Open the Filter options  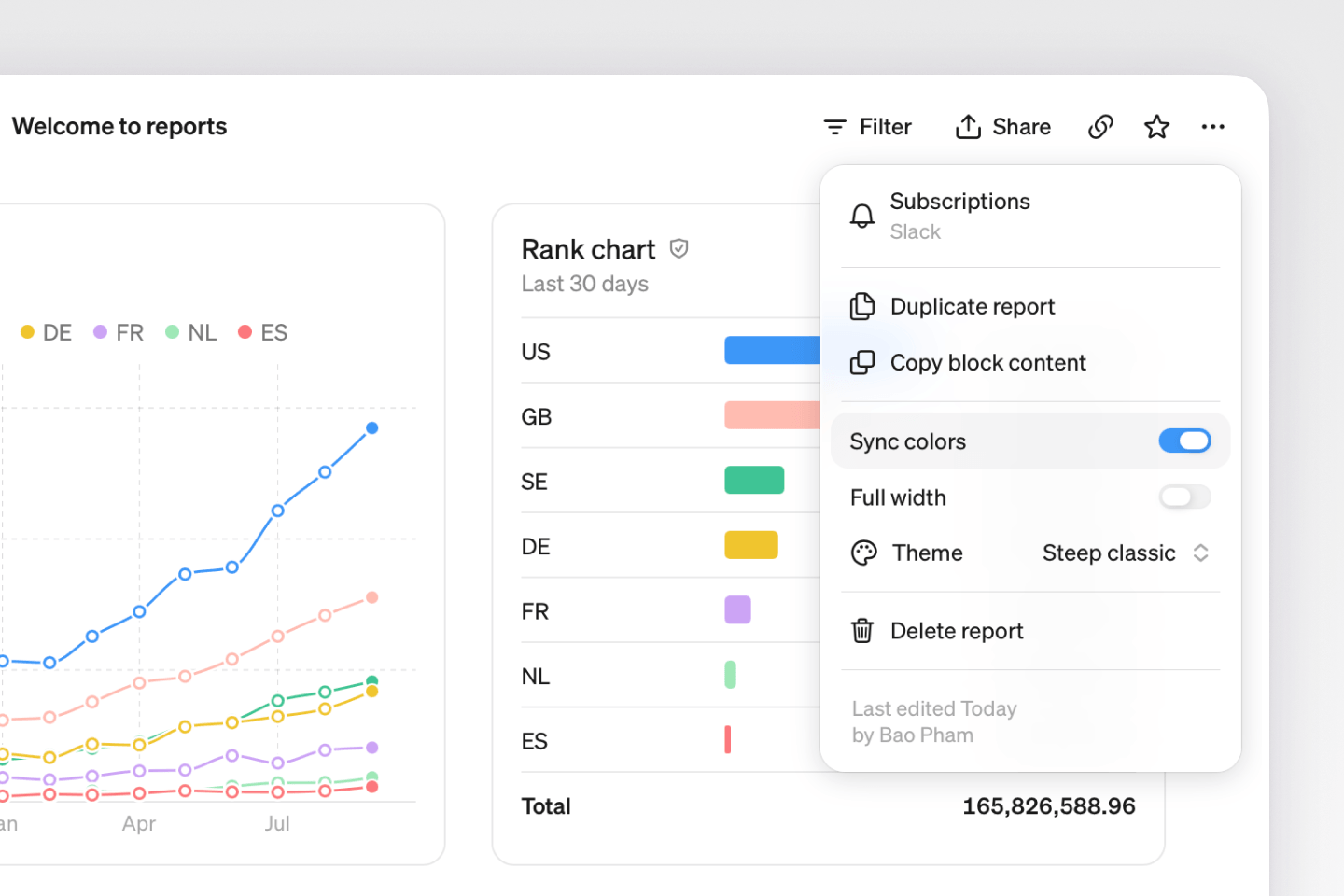(867, 127)
